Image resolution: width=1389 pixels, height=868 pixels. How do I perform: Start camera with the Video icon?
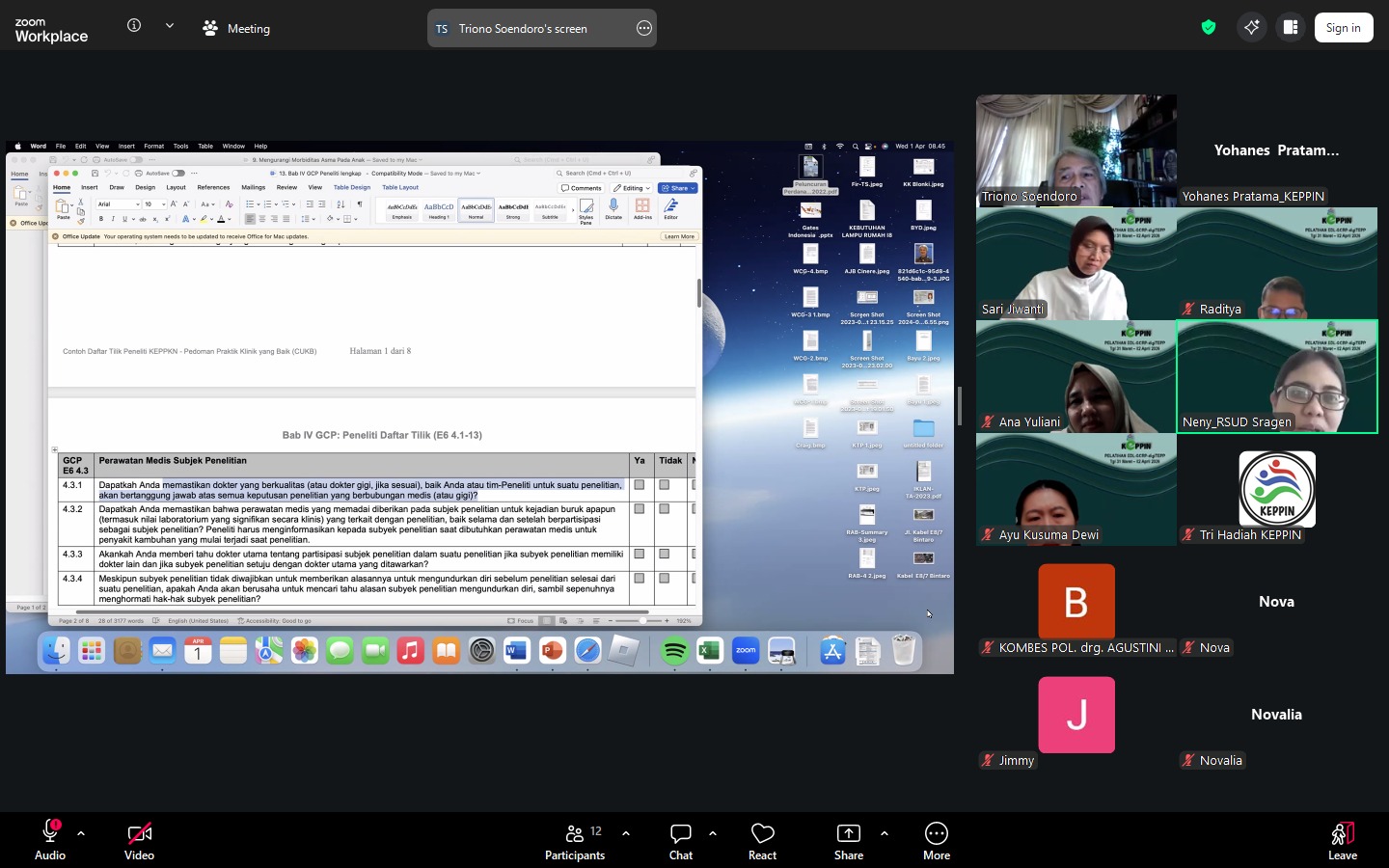coord(139,833)
